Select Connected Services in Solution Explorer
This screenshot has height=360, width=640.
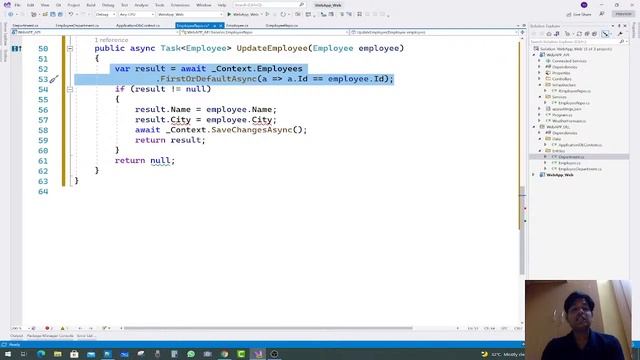point(569,61)
